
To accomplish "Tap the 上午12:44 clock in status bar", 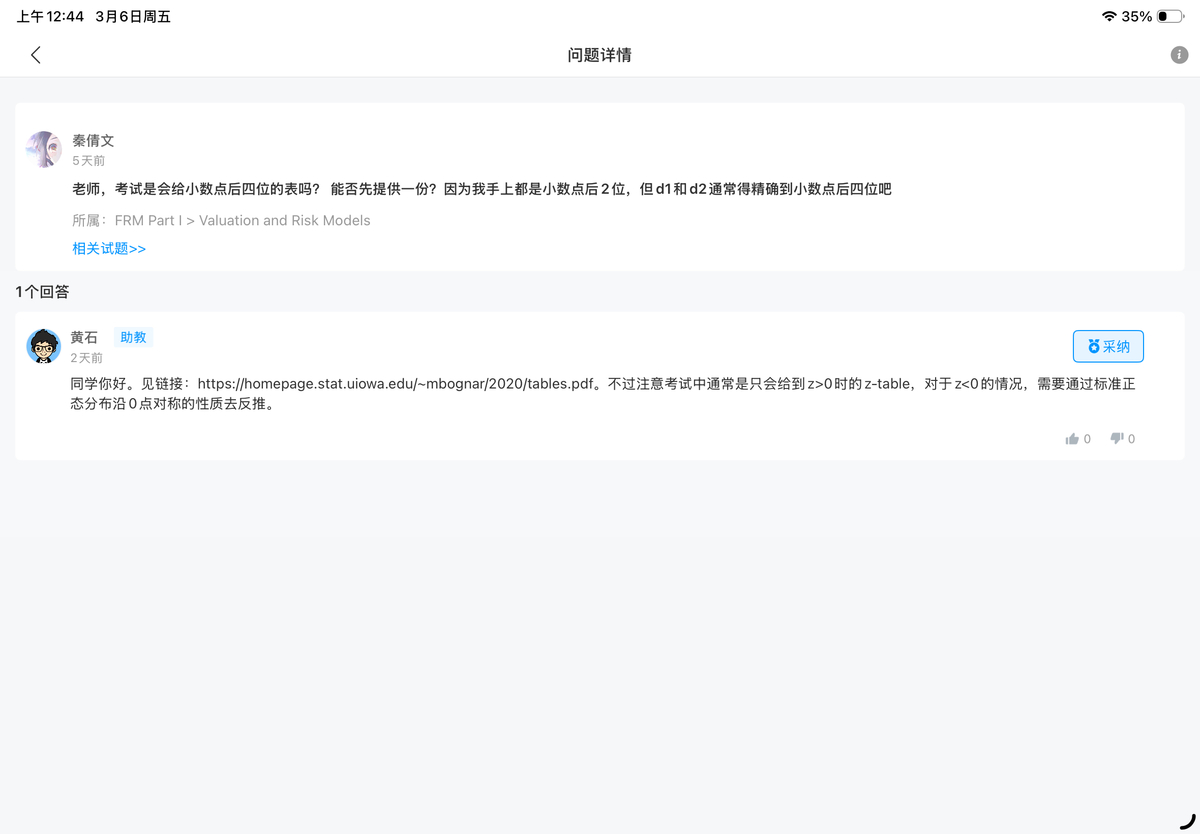I will pyautogui.click(x=51, y=16).
